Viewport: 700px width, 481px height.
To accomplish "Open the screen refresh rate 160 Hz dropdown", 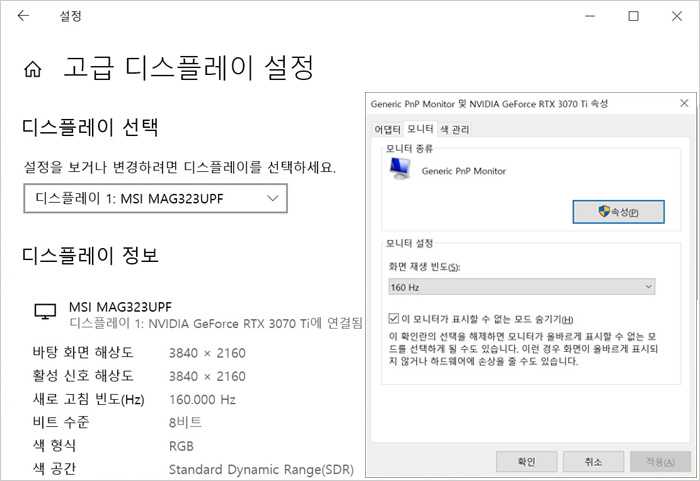I will point(521,287).
